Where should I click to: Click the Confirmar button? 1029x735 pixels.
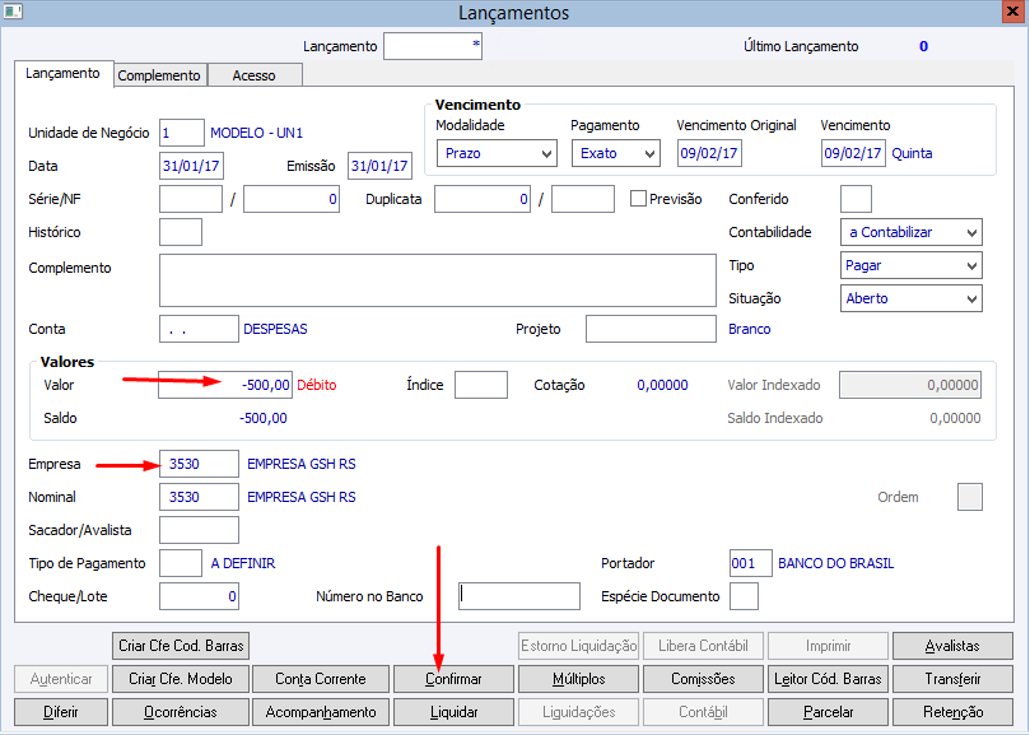point(453,679)
